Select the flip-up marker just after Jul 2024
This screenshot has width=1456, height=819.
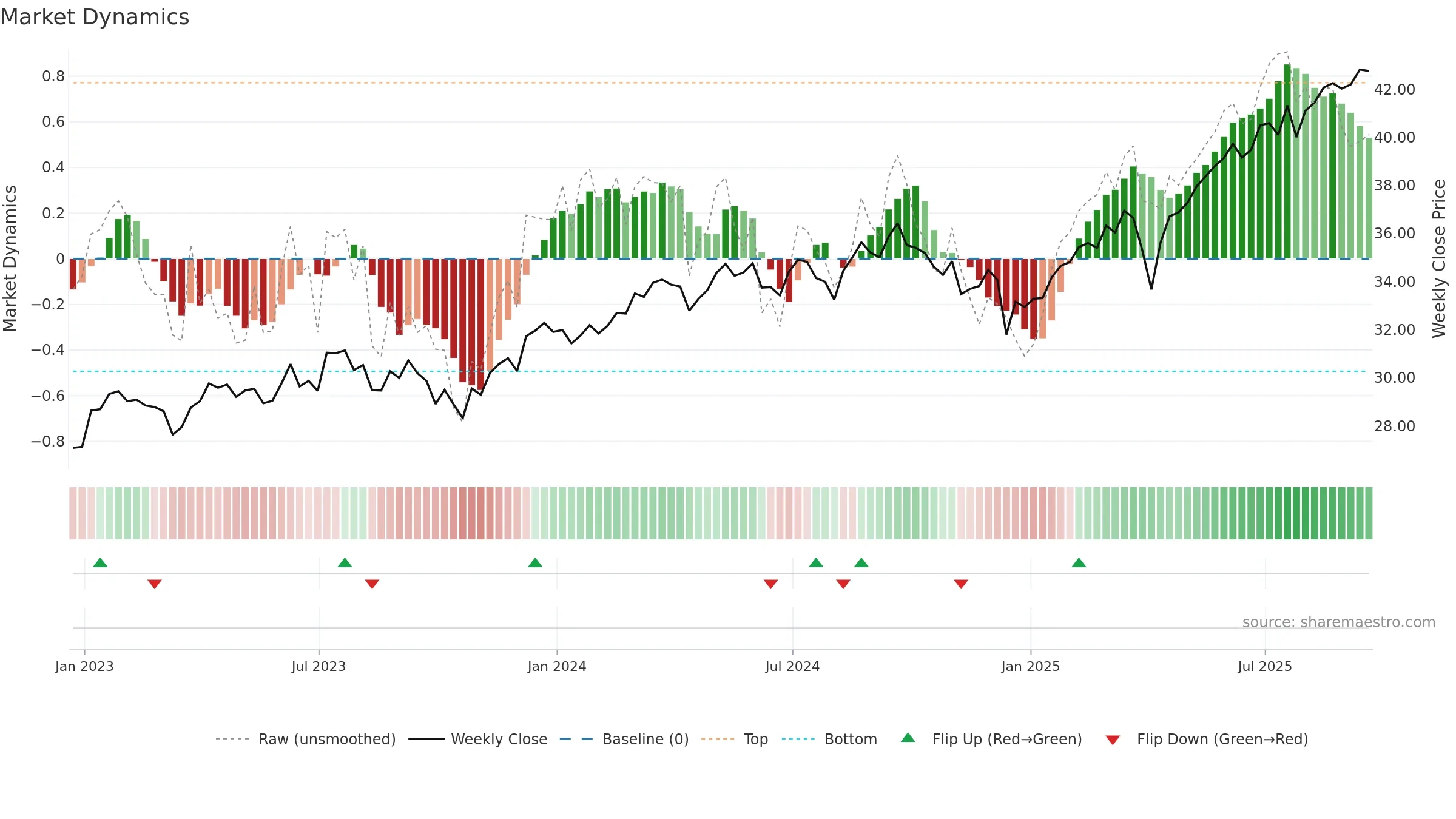tap(816, 562)
